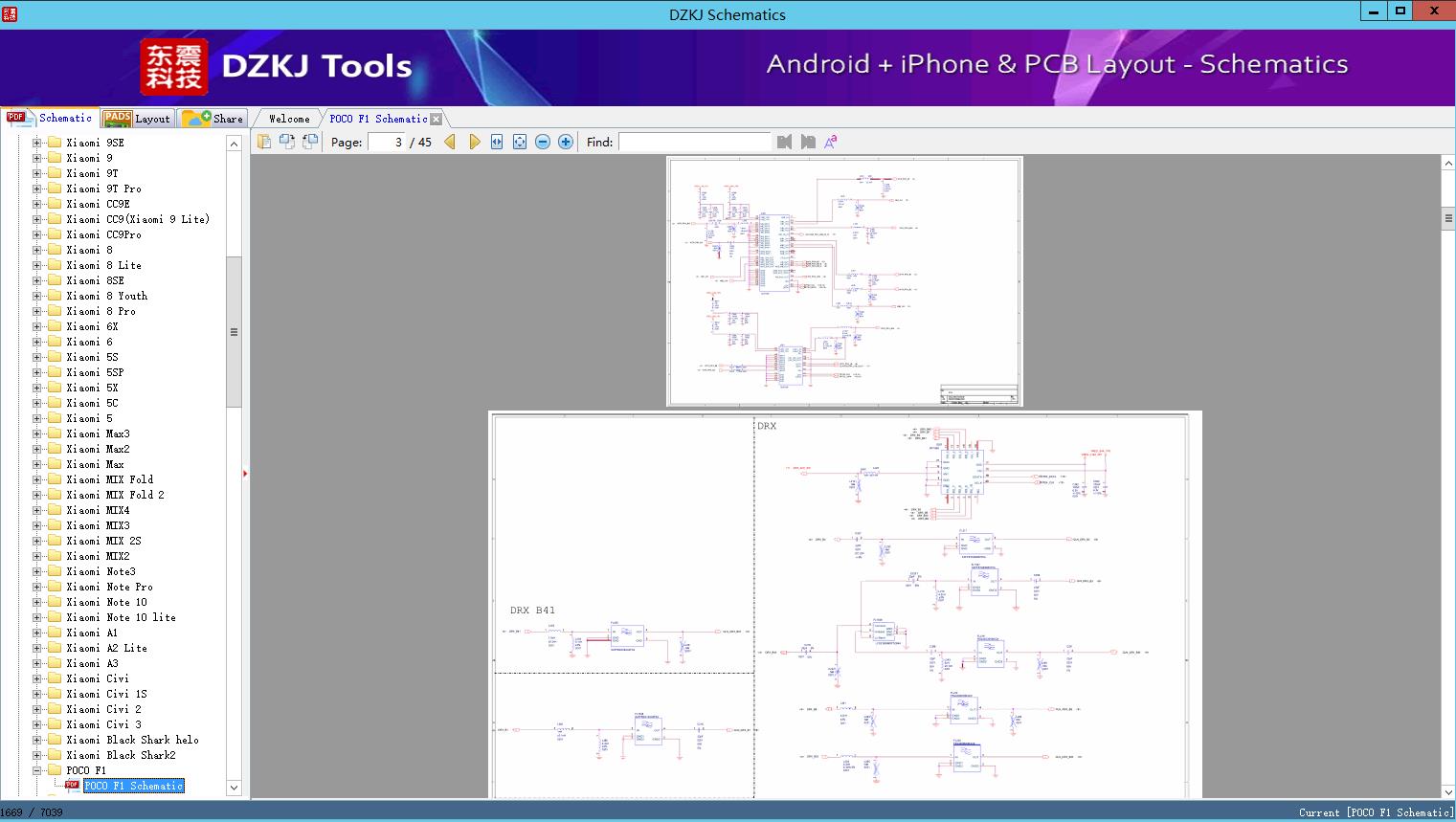
Task: Select the Xiaomi Max2 tree item
Action: [x=98, y=449]
